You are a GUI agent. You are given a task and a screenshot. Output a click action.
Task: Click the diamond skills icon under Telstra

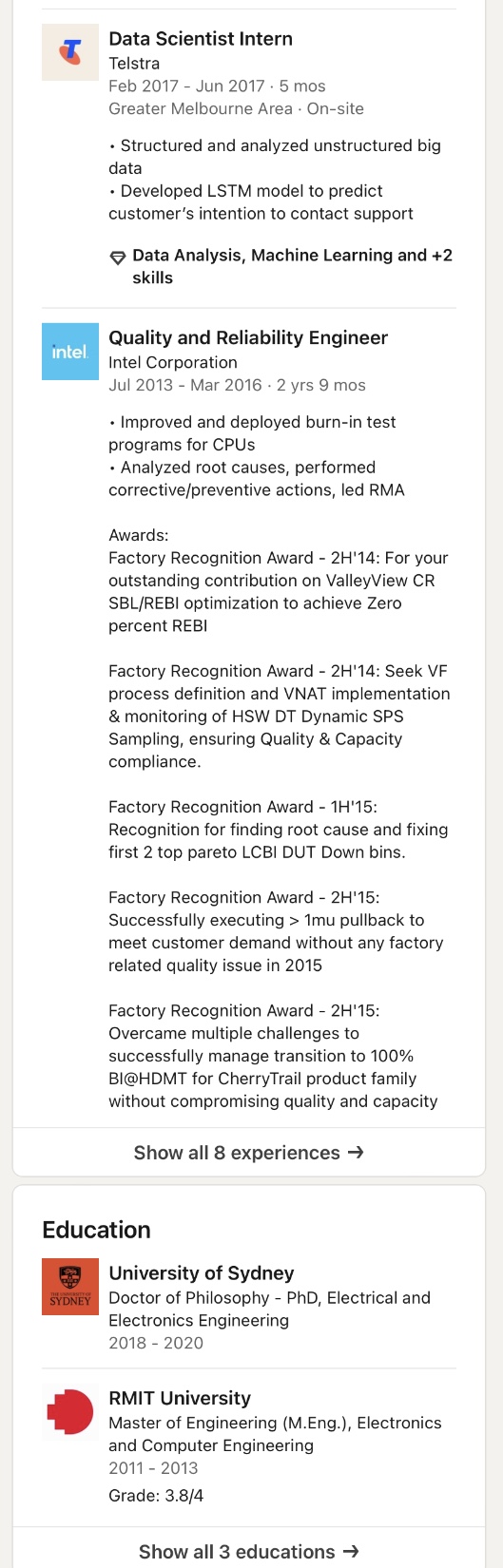coord(118,257)
